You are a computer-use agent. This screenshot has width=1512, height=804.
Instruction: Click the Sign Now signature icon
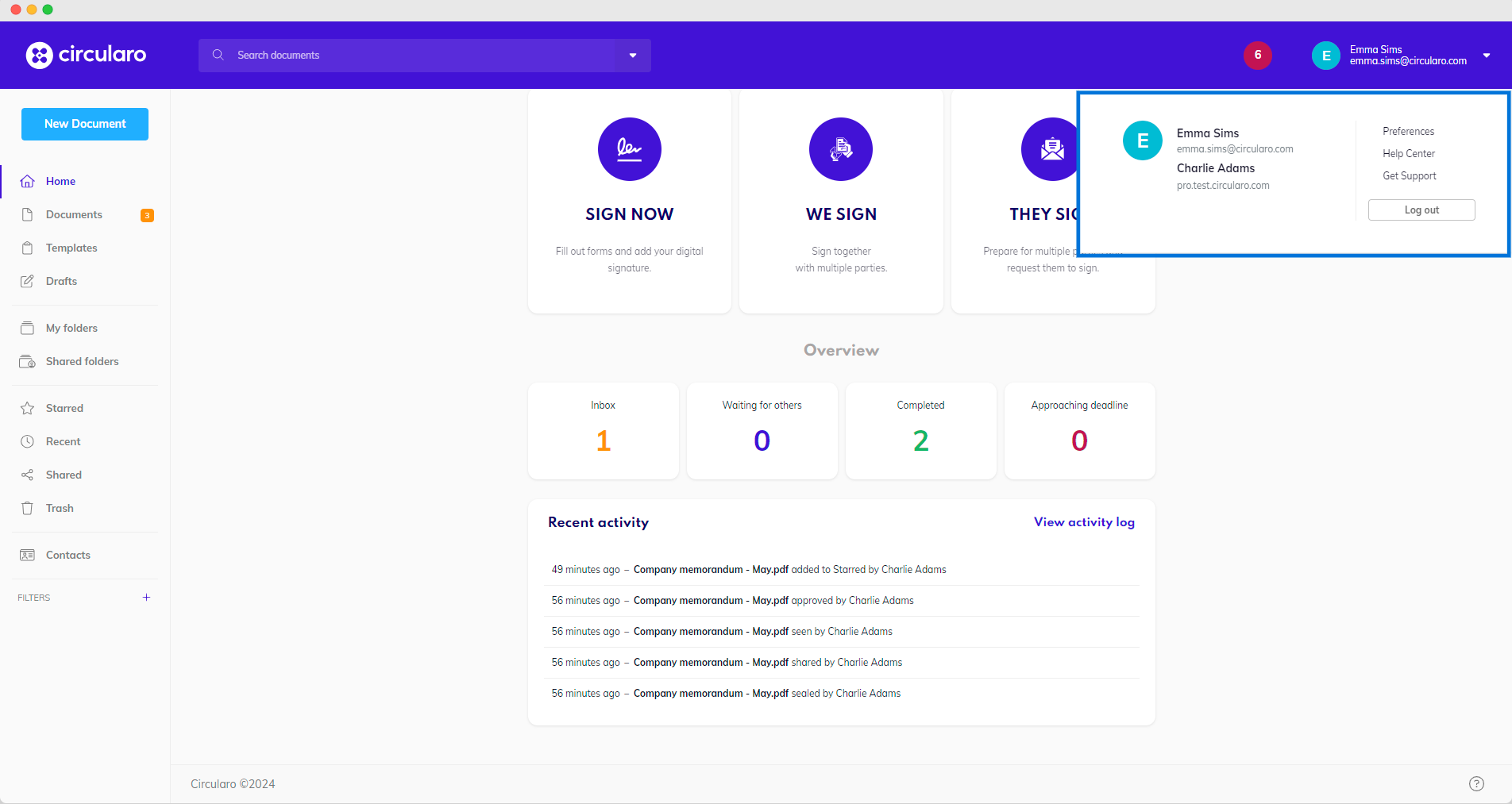[x=629, y=149]
